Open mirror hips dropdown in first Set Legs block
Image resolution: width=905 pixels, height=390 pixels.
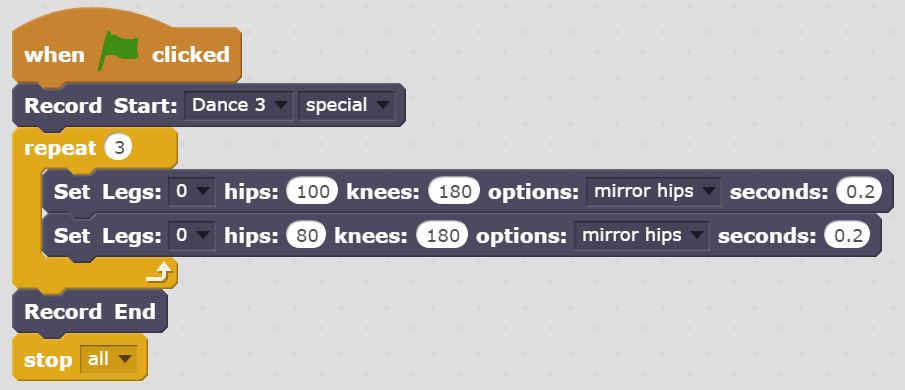(654, 192)
